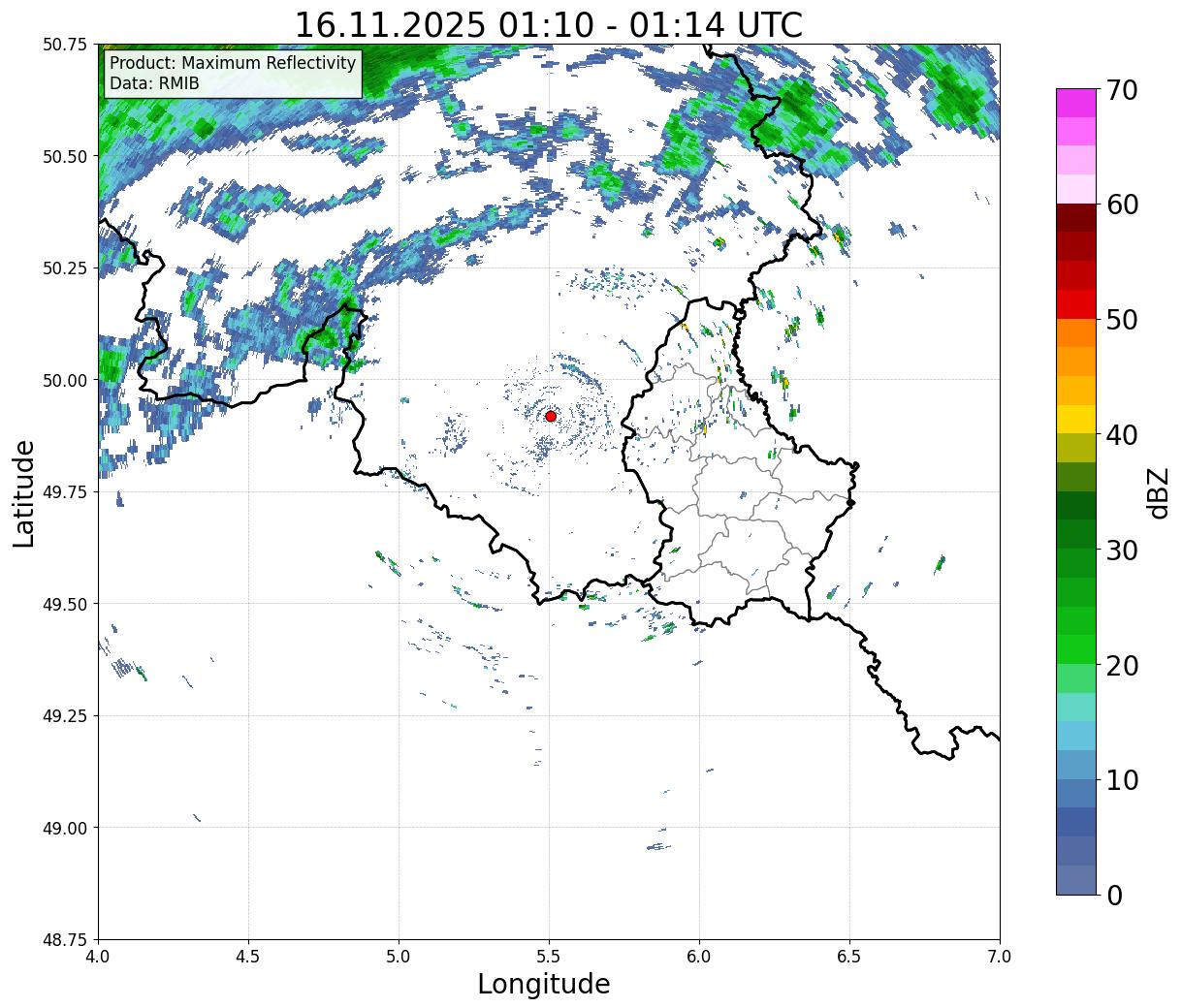
Task: Click the 'Latitude' axis label
Action: pyautogui.click(x=24, y=493)
